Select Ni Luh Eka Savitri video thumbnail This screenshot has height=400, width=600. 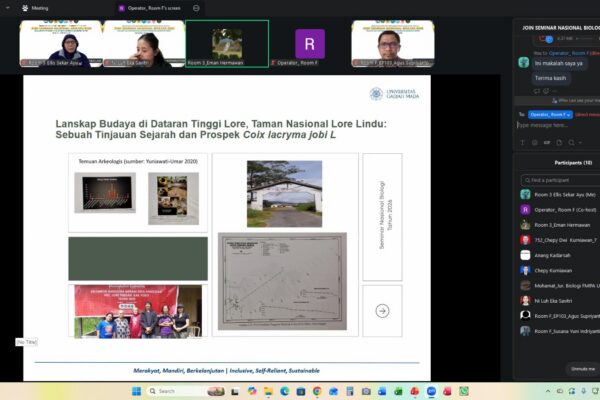point(144,44)
